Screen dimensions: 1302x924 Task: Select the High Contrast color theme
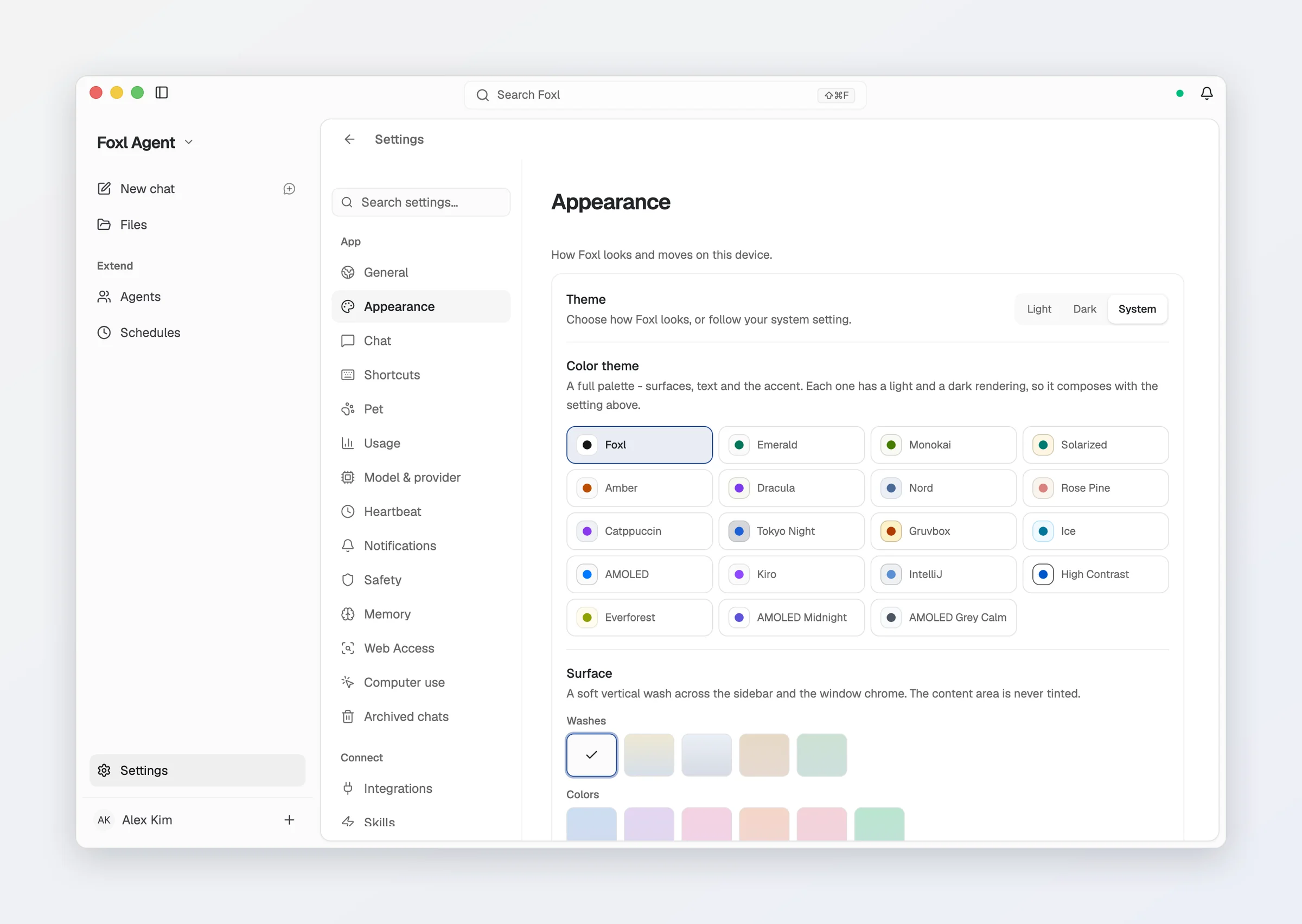pos(1095,575)
